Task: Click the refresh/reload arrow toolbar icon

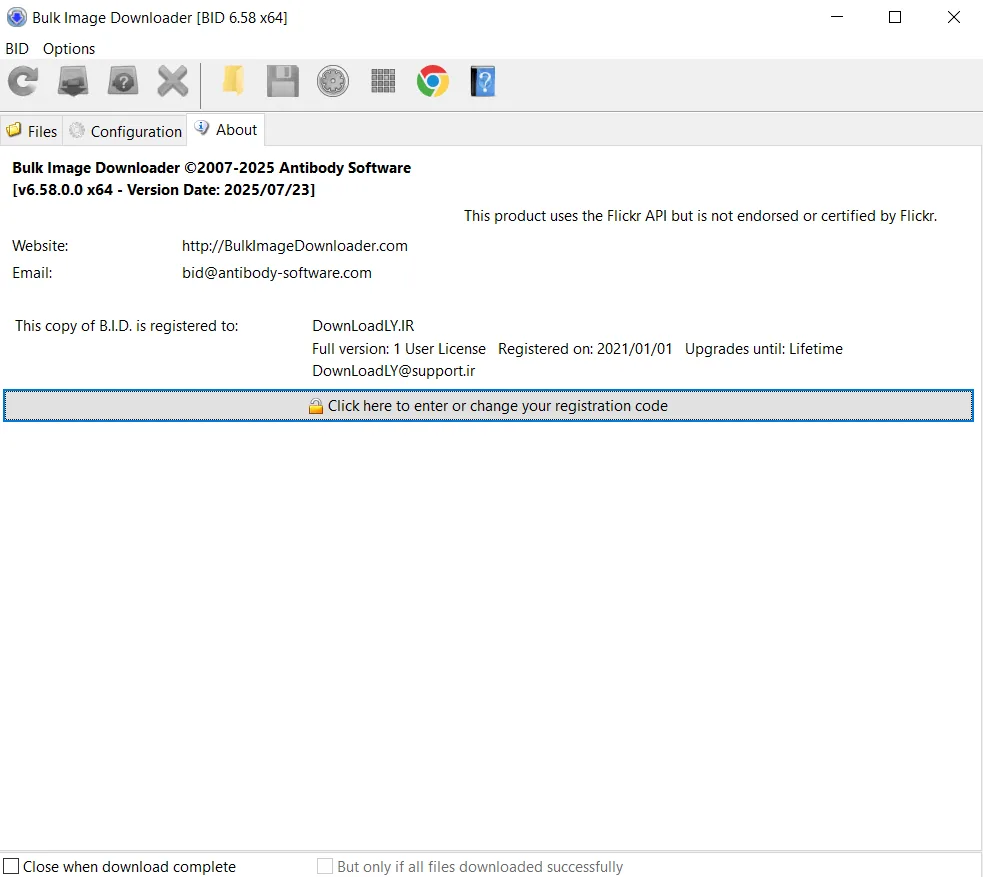Action: click(23, 81)
